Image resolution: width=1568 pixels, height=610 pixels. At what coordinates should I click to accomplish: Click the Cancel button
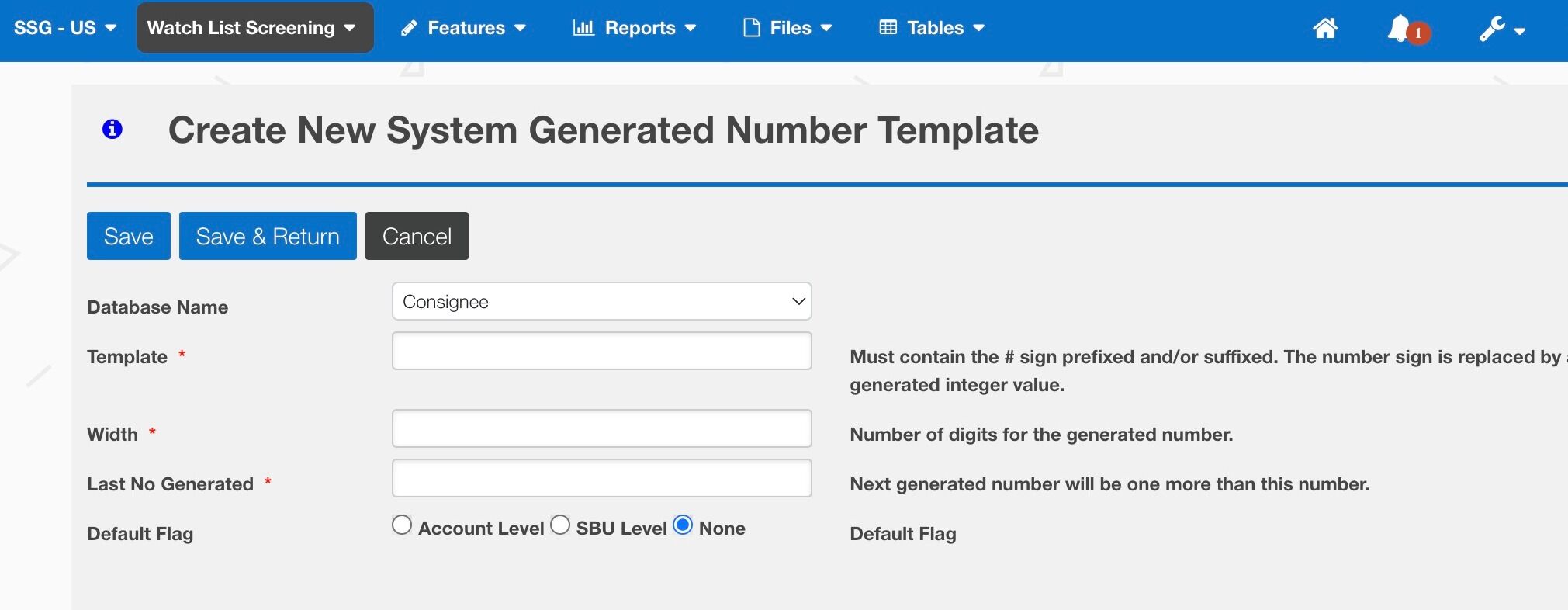coord(417,236)
